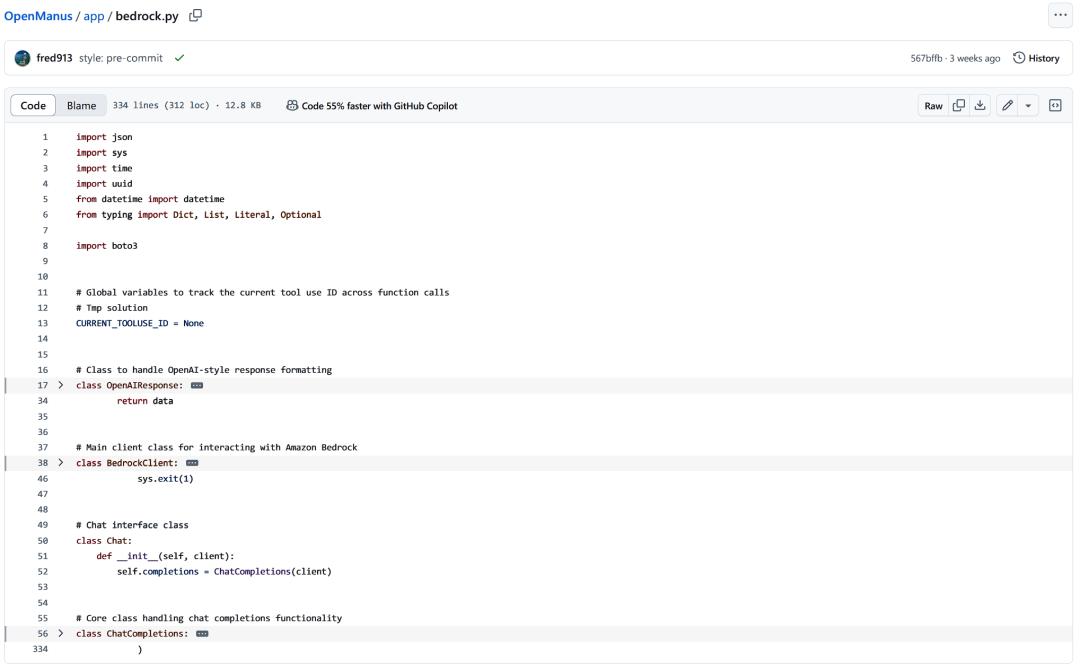1080x670 pixels.
Task: View green check commit status
Action: 179,59
